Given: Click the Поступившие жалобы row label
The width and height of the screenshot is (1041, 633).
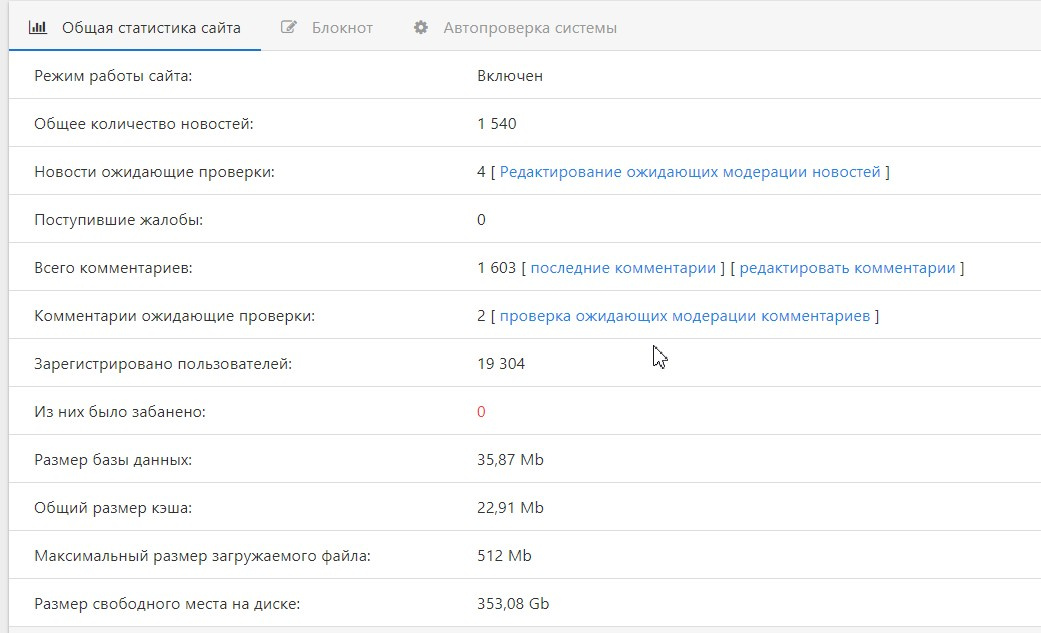Looking at the screenshot, I should pos(118,220).
